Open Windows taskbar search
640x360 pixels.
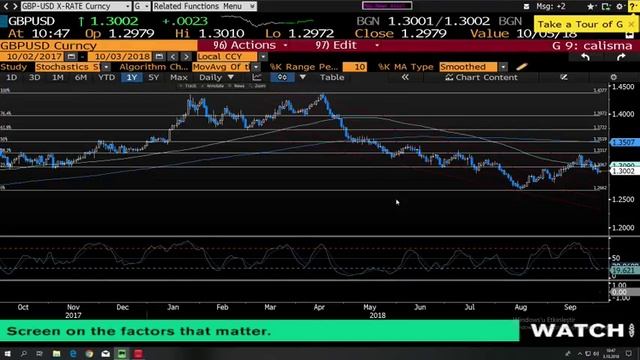[x=23, y=353]
